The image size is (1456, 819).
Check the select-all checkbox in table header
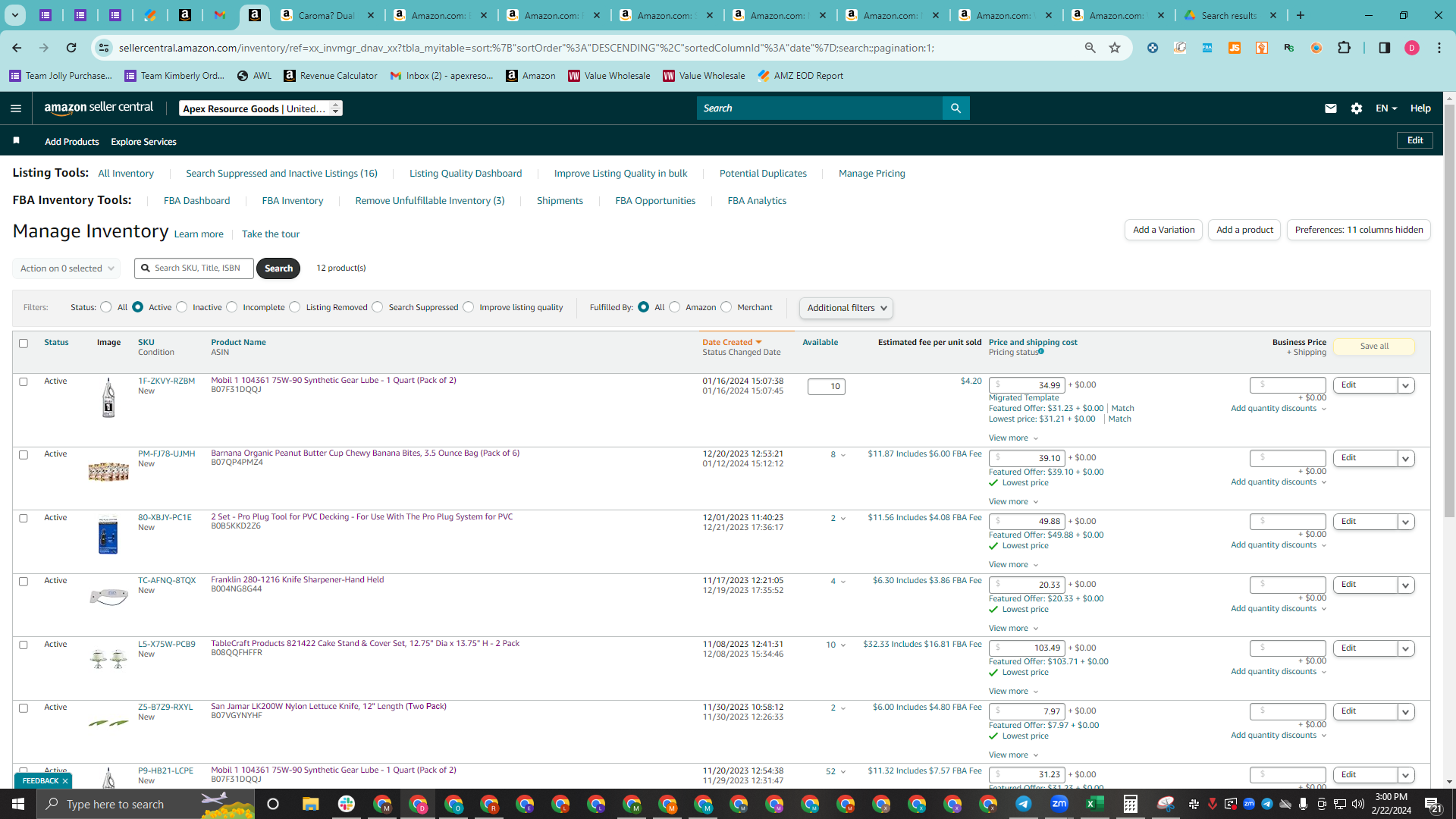[24, 344]
